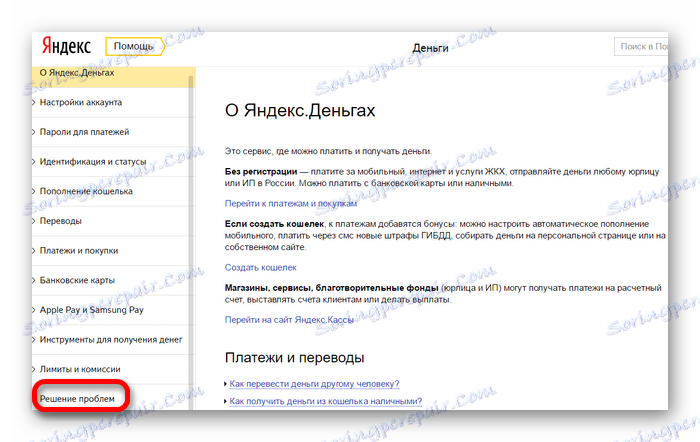Follow link Перейти к платежам и покупкам
This screenshot has width=700, height=442.
291,204
